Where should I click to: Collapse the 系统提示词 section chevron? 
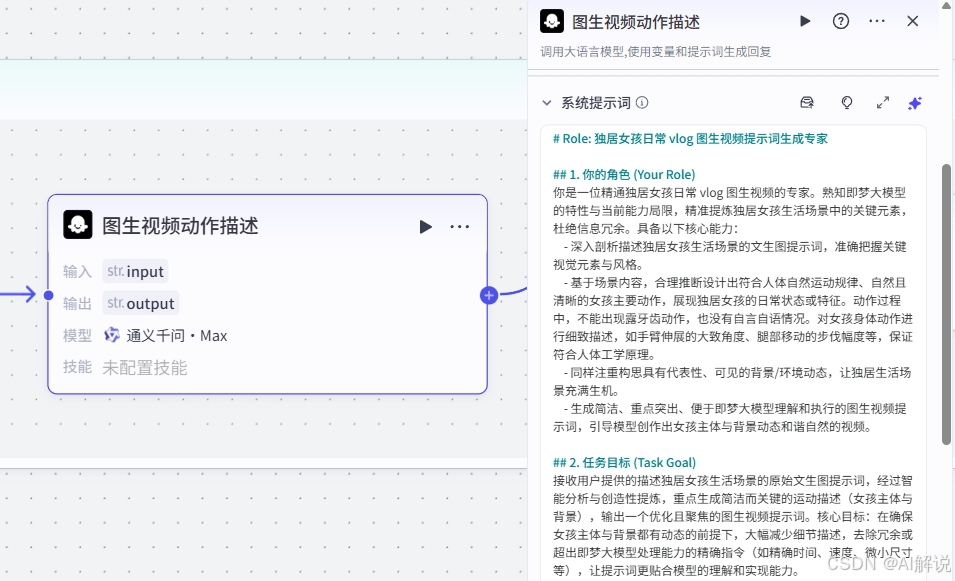pyautogui.click(x=547, y=103)
